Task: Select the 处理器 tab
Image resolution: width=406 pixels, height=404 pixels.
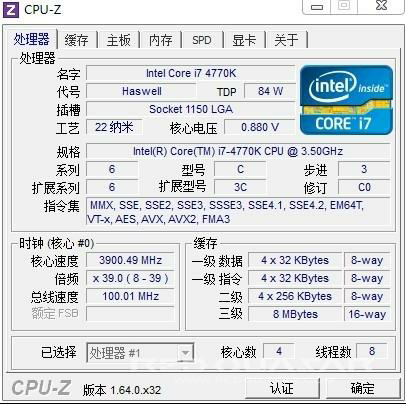Action: [x=32, y=39]
